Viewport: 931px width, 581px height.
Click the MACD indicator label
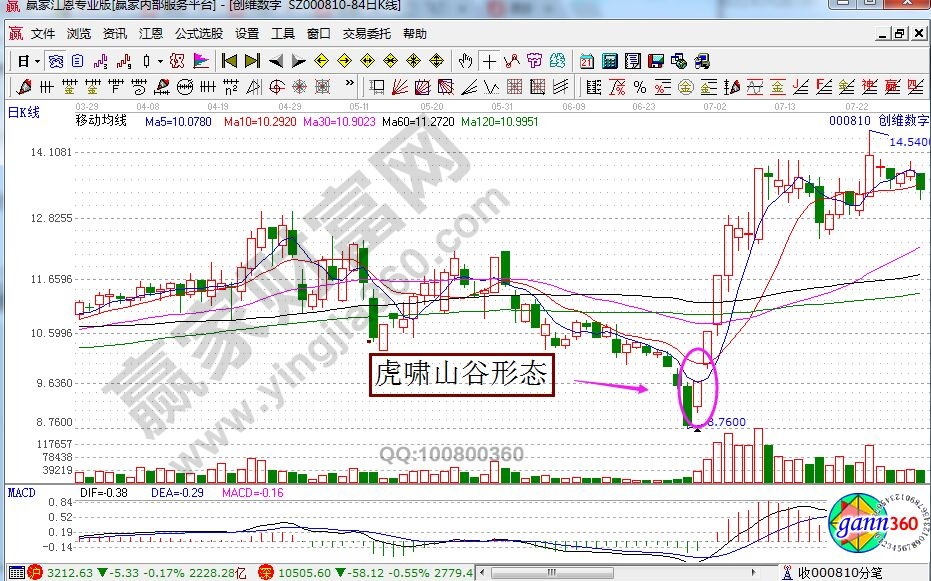coord(22,492)
